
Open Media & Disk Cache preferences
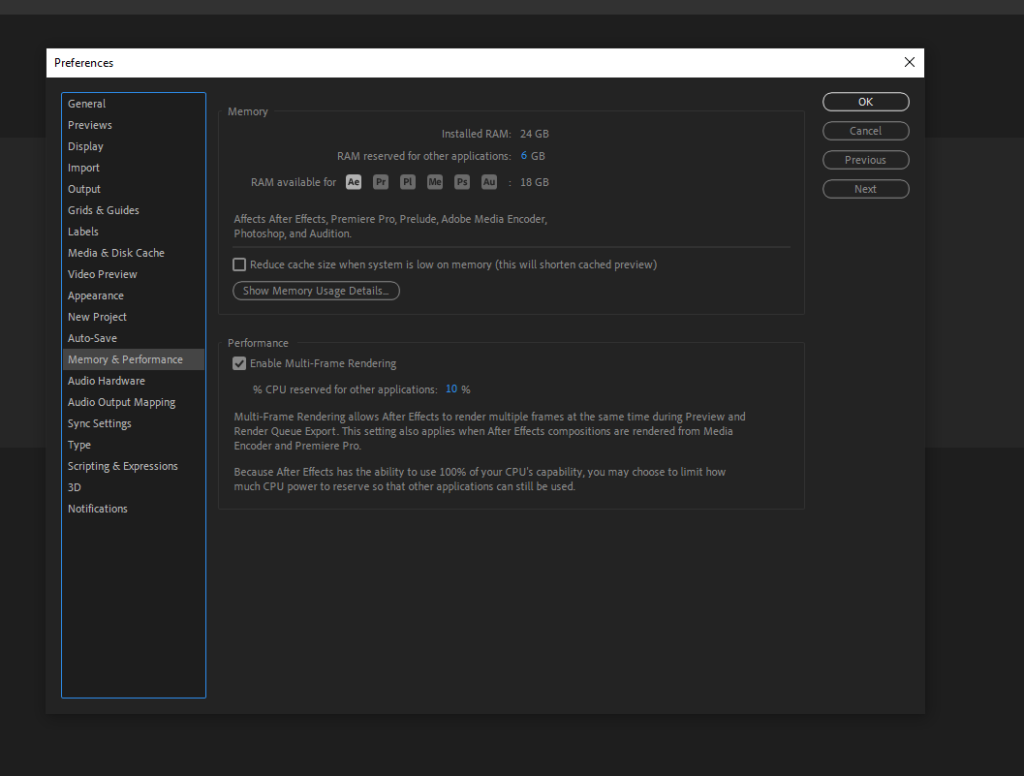[x=116, y=253]
